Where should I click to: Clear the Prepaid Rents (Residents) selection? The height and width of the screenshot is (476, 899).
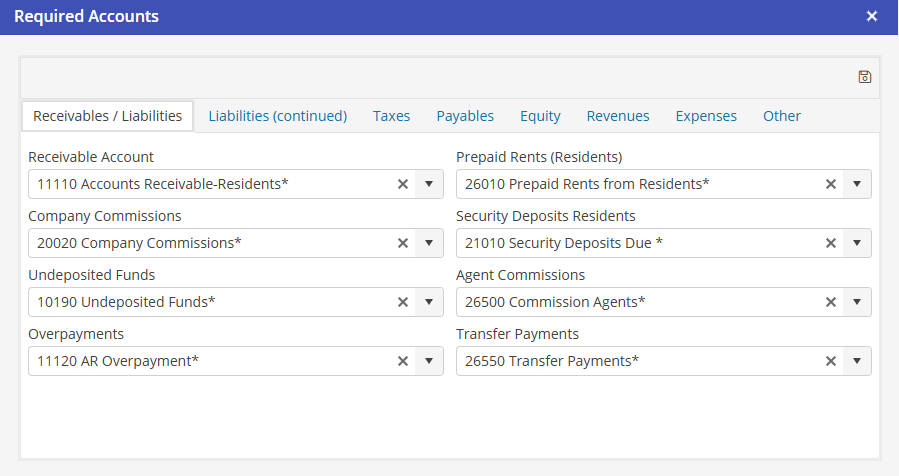coord(830,184)
